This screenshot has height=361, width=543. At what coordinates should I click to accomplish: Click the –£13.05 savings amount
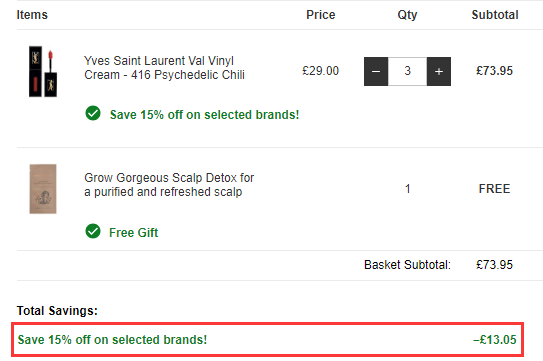[x=495, y=340]
